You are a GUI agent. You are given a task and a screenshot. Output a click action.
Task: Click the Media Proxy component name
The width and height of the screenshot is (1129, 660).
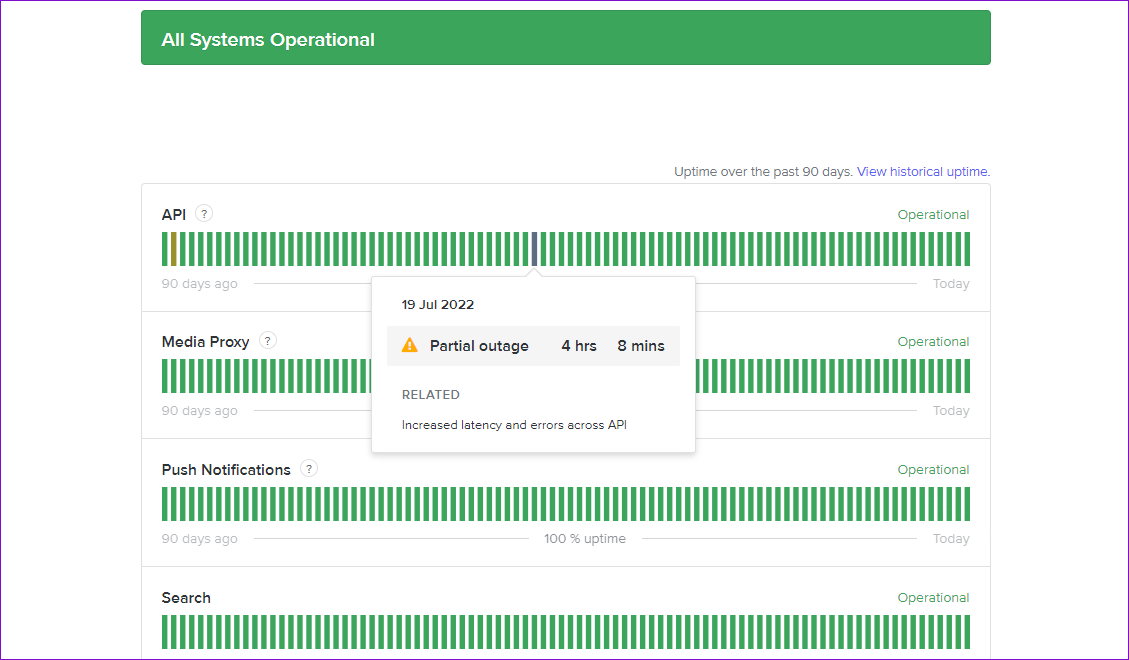(205, 342)
